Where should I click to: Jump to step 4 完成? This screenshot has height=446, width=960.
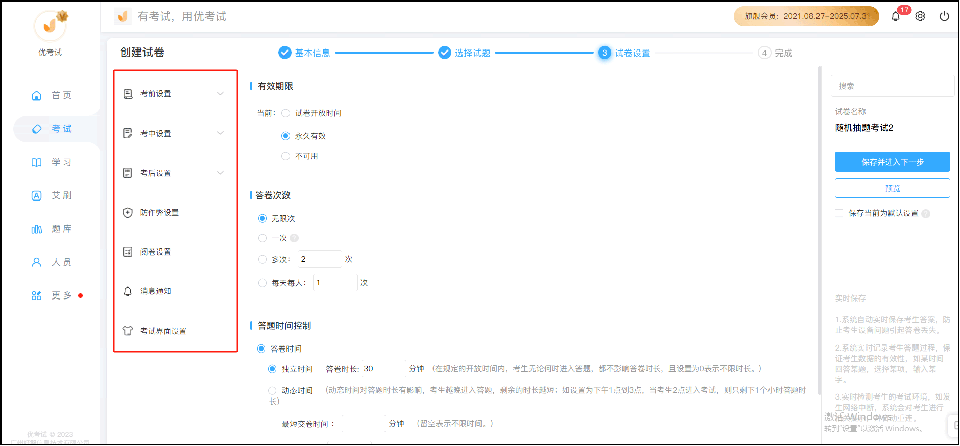coord(775,53)
